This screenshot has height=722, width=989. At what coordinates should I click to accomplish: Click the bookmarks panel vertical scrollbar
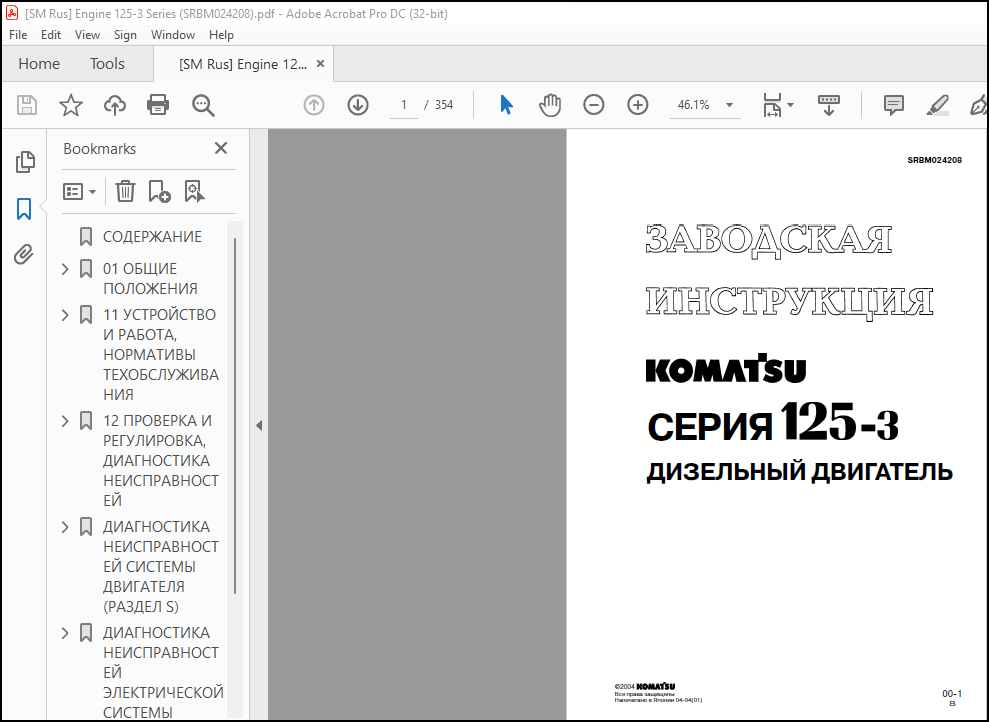click(235, 416)
